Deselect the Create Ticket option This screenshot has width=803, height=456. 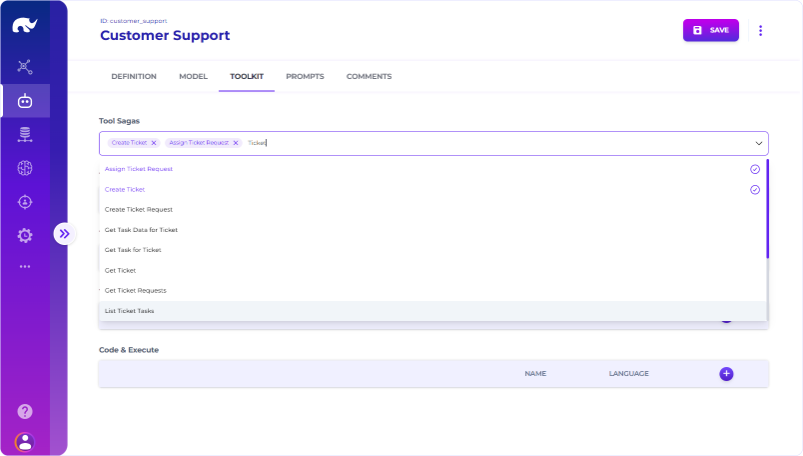pyautogui.click(x=433, y=190)
